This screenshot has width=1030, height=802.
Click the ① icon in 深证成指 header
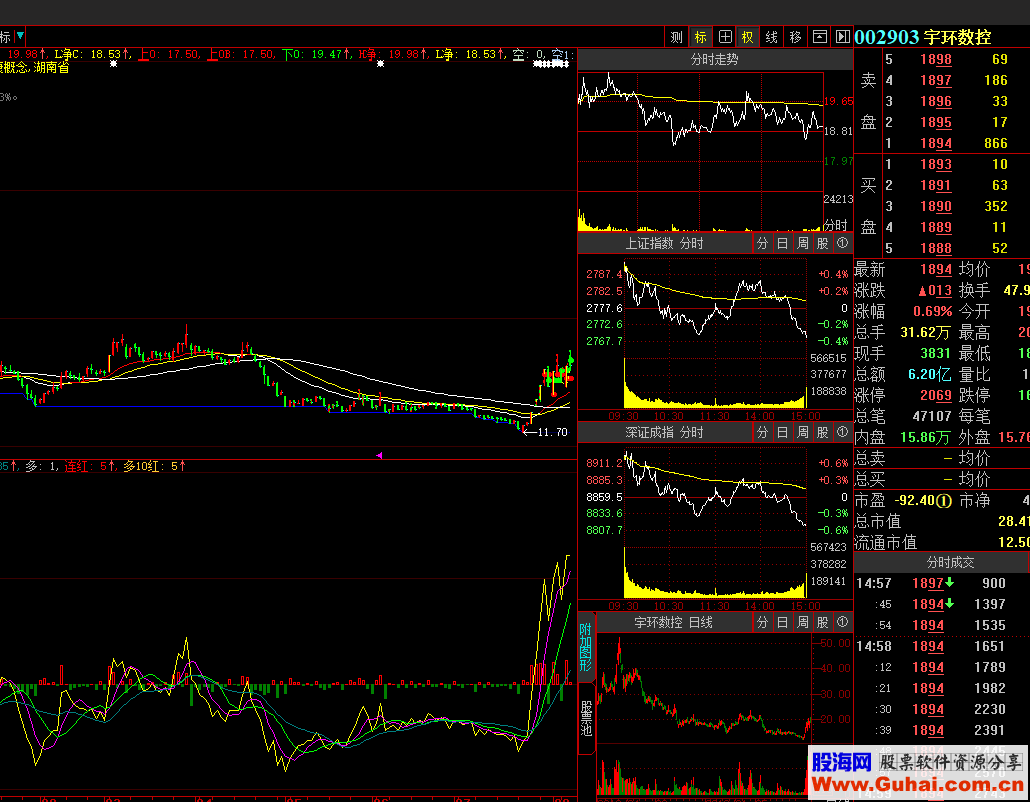[843, 433]
